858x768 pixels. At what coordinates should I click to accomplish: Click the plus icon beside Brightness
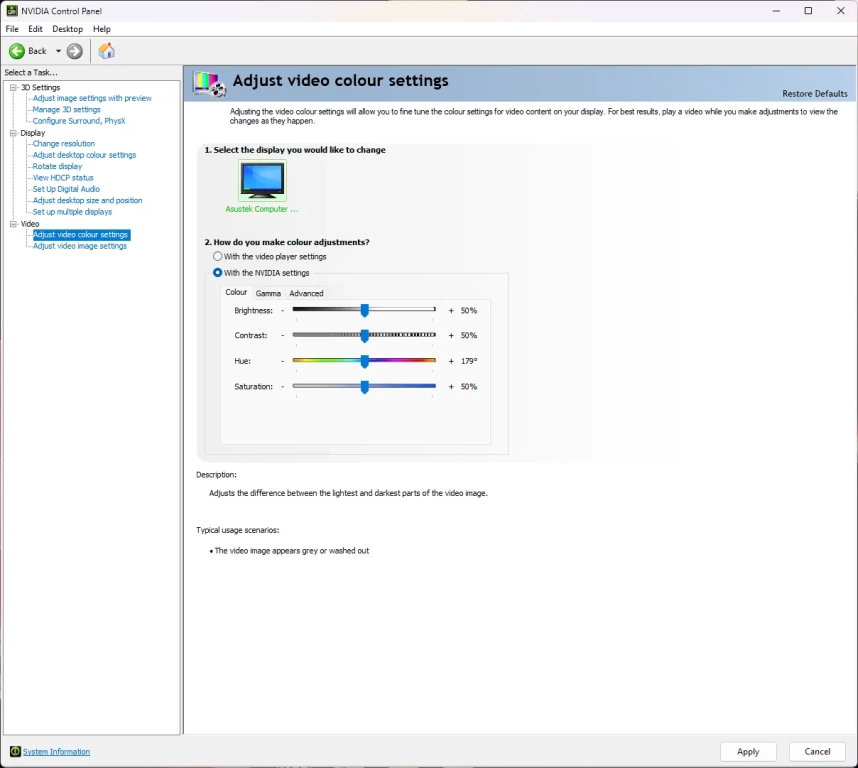[x=451, y=311]
